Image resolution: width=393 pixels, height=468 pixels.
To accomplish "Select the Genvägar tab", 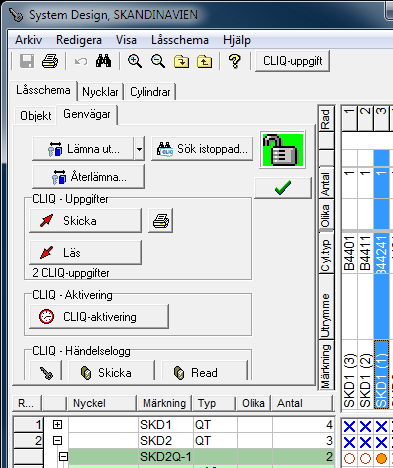I will (x=87, y=114).
